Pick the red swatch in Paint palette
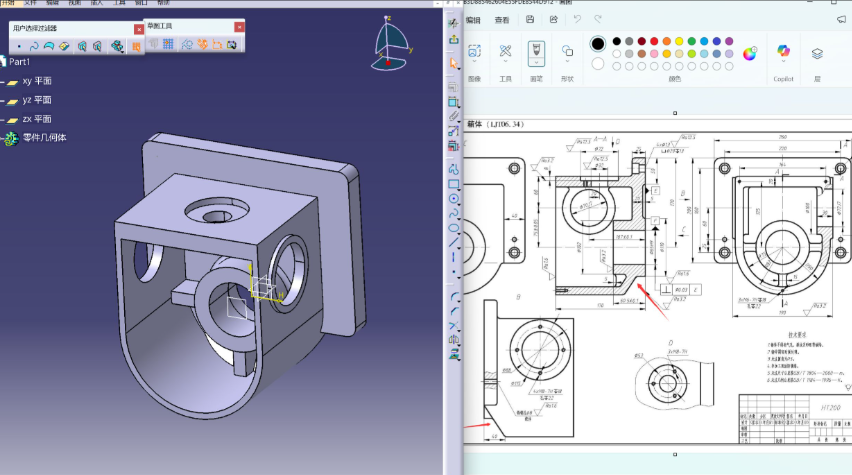Viewport: 852px width, 475px height. click(654, 41)
